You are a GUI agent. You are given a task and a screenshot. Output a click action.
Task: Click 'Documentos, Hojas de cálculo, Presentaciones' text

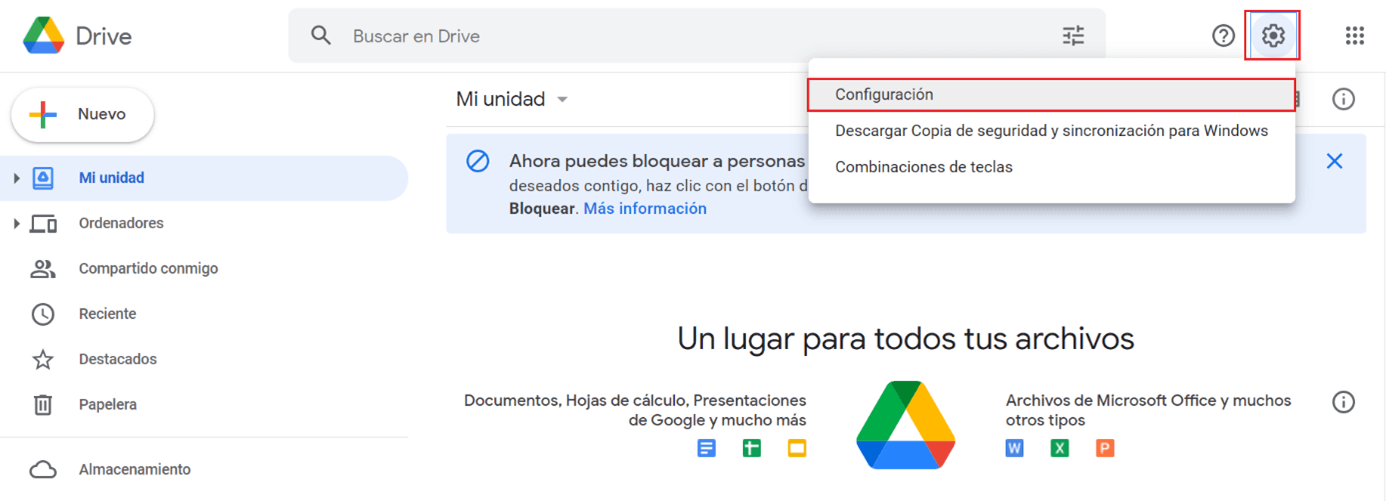coord(635,400)
